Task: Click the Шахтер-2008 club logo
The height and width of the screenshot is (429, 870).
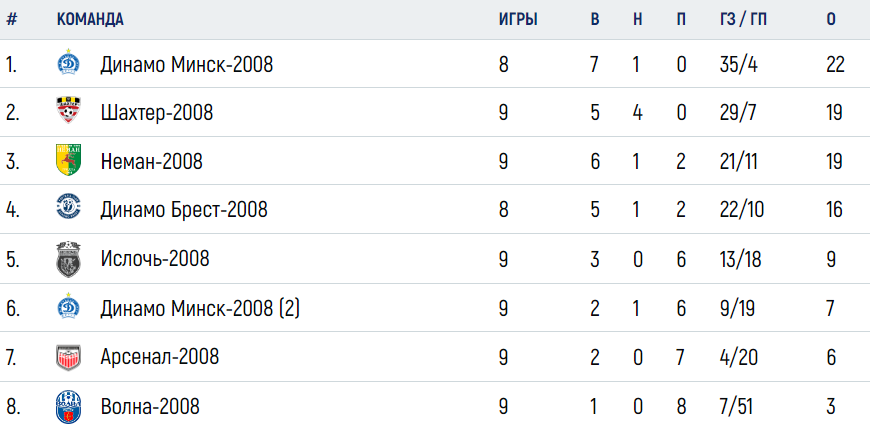Action: click(68, 110)
